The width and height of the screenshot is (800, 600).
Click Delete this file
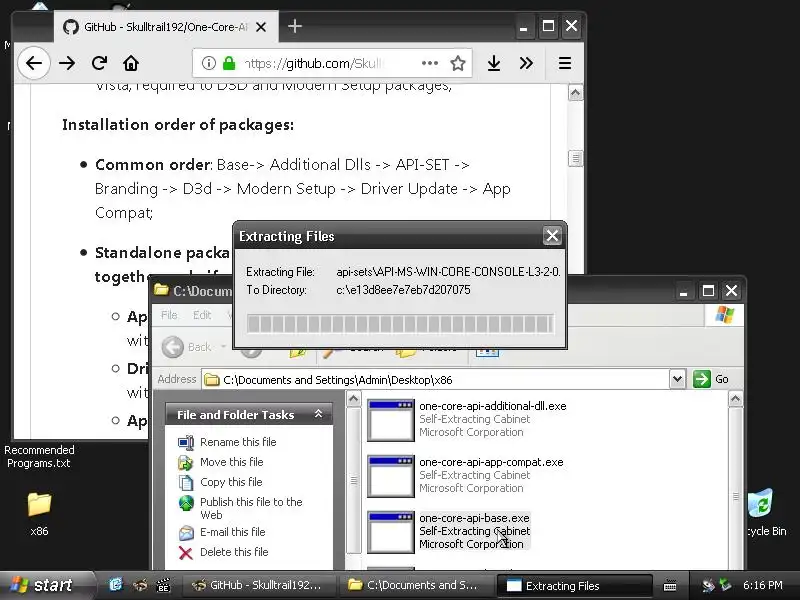pyautogui.click(x=234, y=552)
